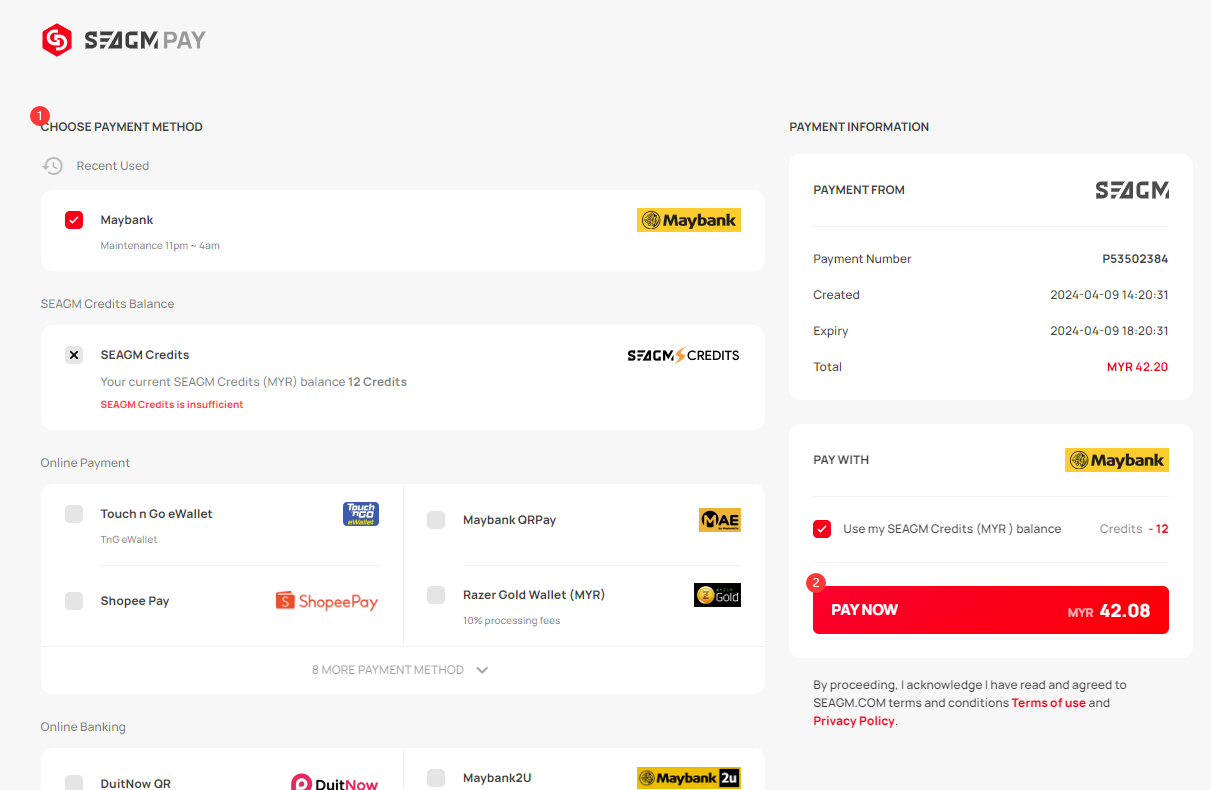Click the SEAGM Credits logo
The width and height of the screenshot is (1211, 790).
(683, 355)
